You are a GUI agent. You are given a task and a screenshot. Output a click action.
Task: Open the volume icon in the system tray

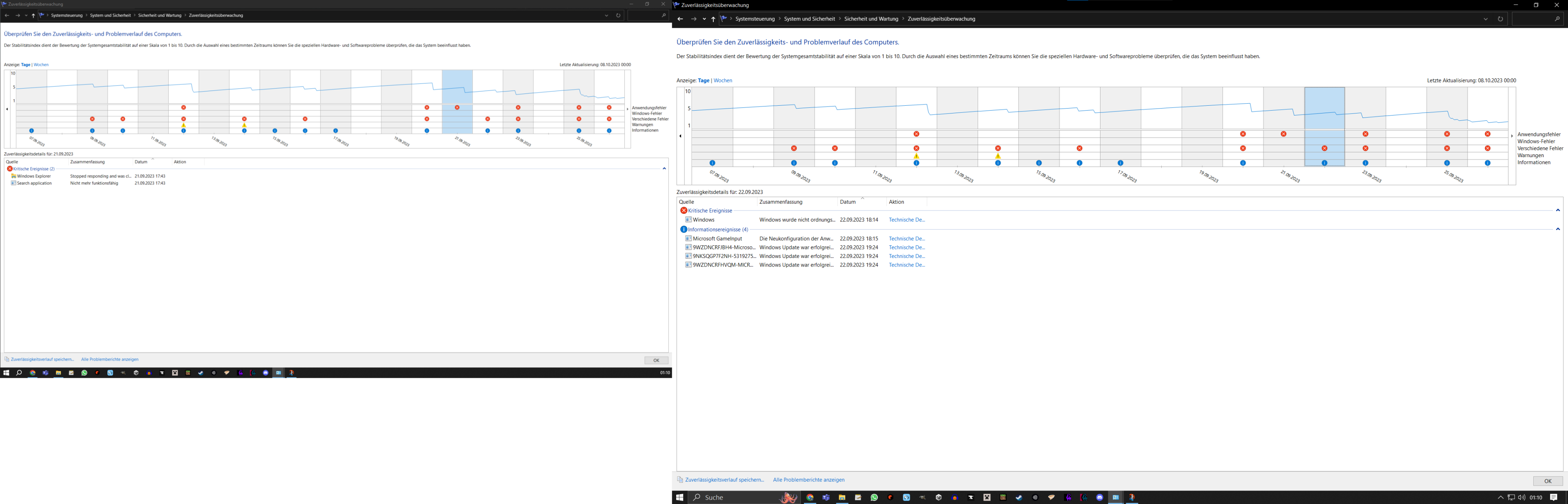coord(1522,497)
